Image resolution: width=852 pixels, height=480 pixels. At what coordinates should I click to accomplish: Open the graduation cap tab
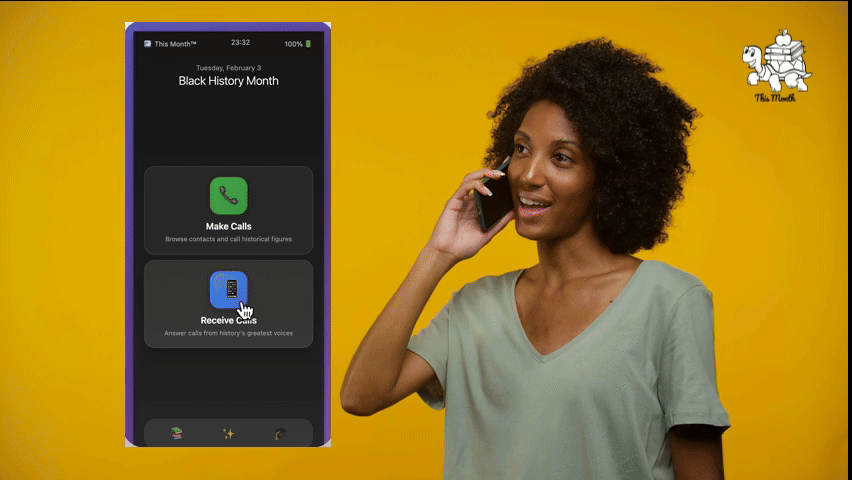pos(280,433)
